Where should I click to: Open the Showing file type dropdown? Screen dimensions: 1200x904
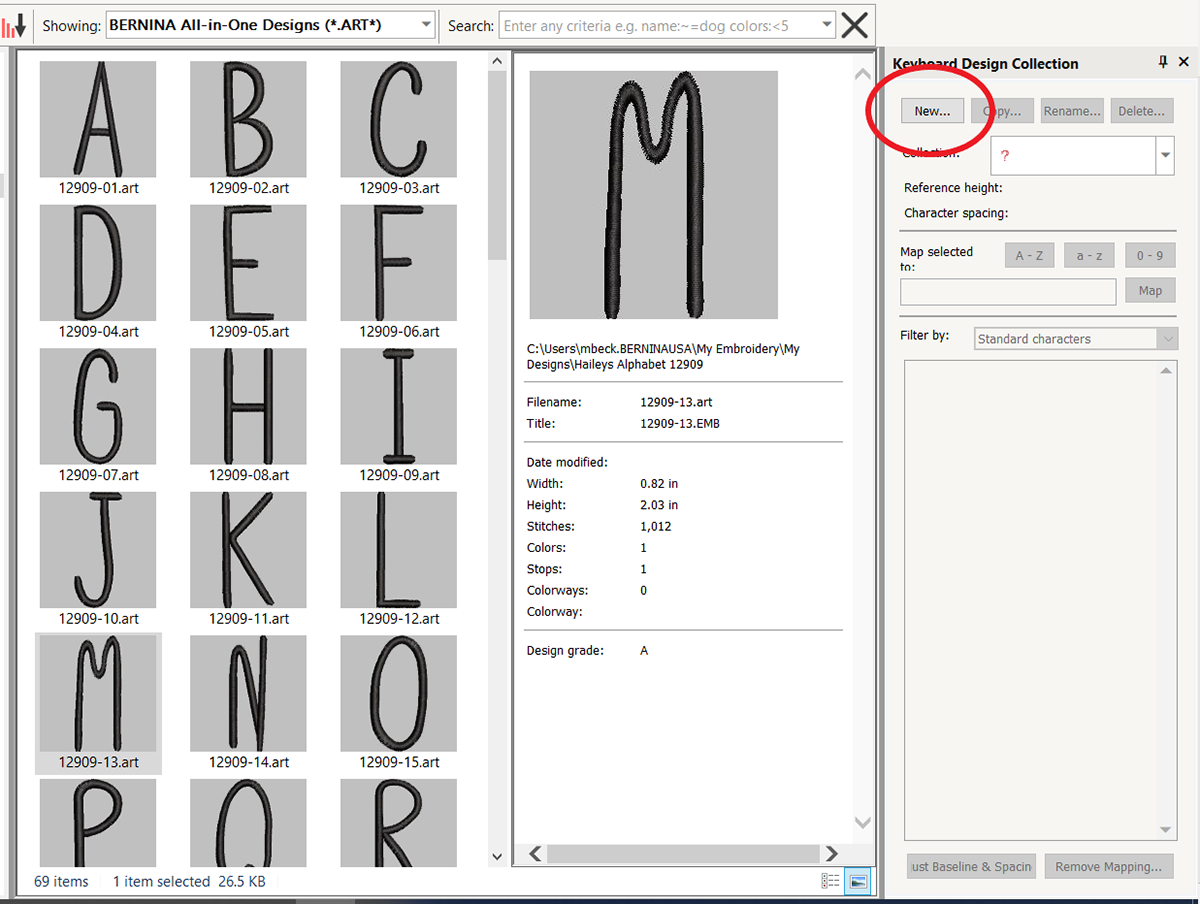(x=426, y=25)
